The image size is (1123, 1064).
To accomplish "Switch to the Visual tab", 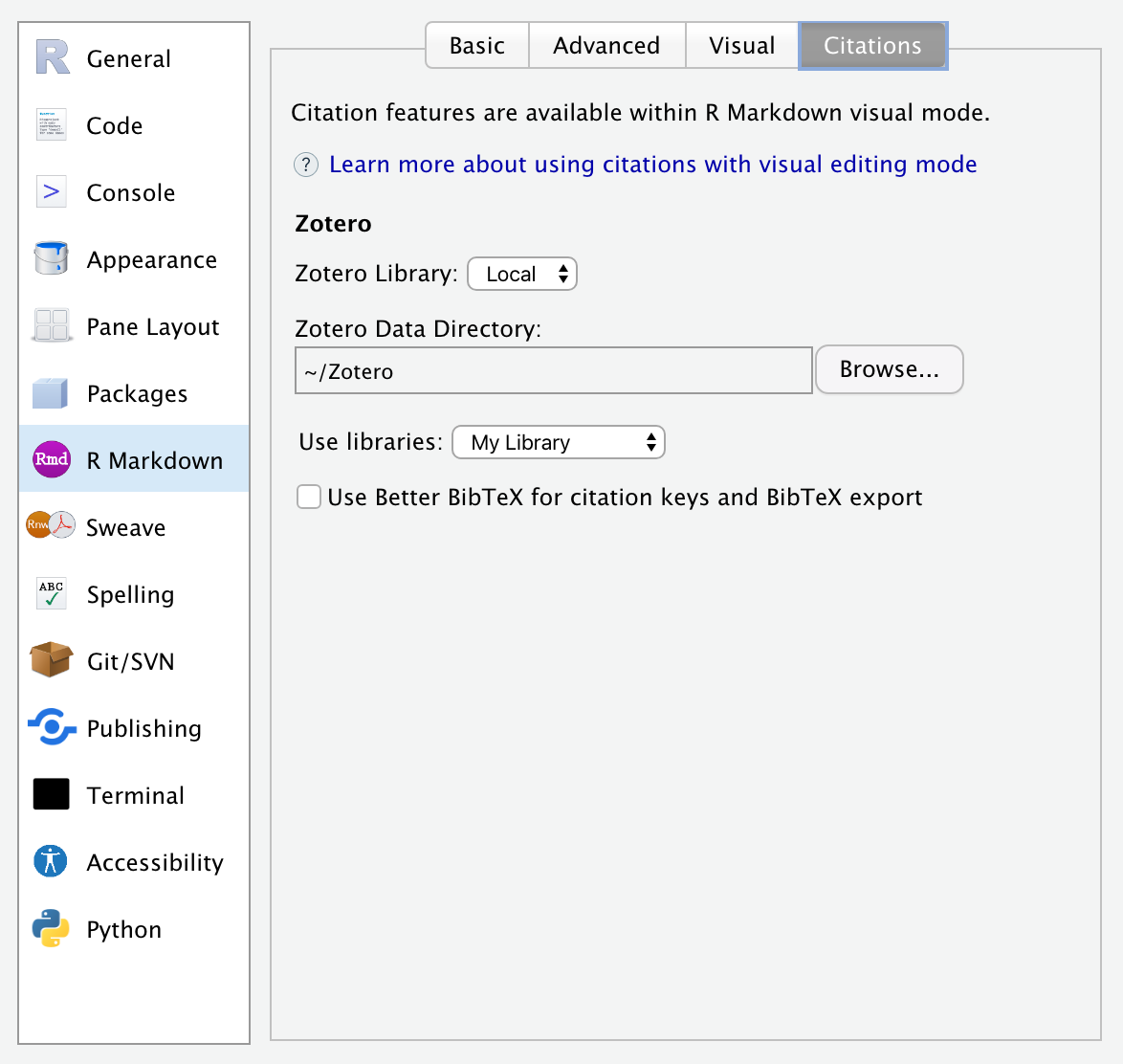I will coord(741,46).
